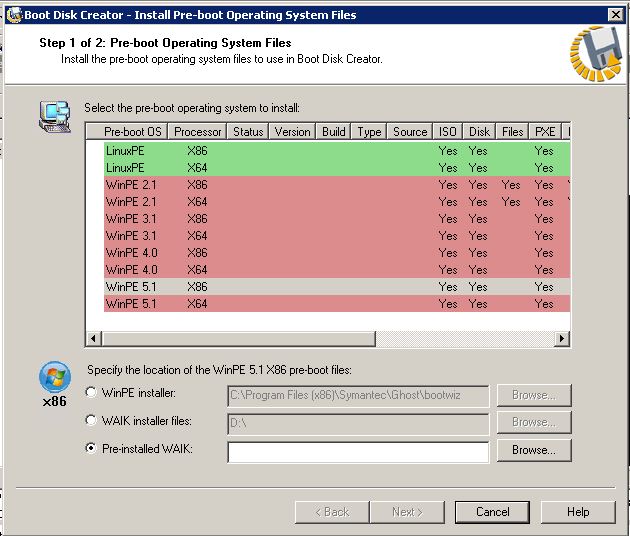This screenshot has width=630, height=536.
Task: Click the PXE Yes cell for LinuxPE X64
Action: pyautogui.click(x=544, y=168)
